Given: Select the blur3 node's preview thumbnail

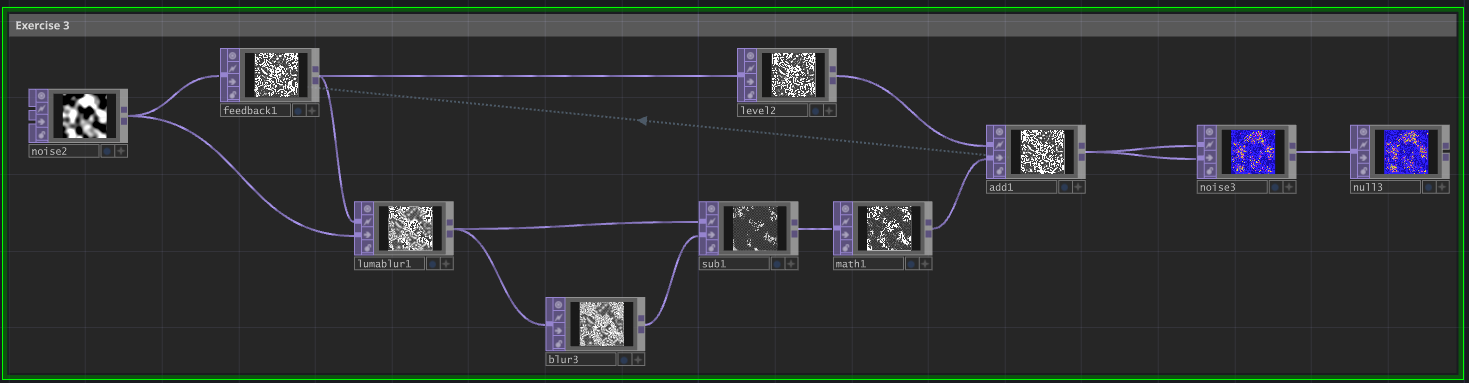Looking at the screenshot, I should point(602,323).
